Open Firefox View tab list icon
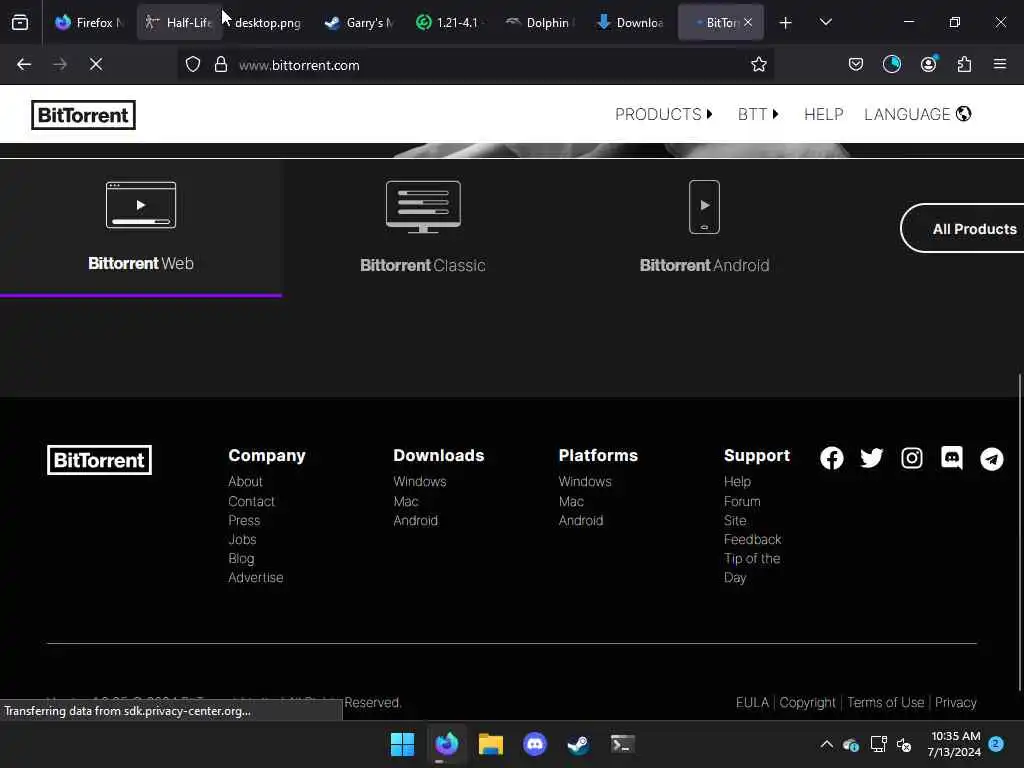The height and width of the screenshot is (768, 1024). click(x=20, y=22)
